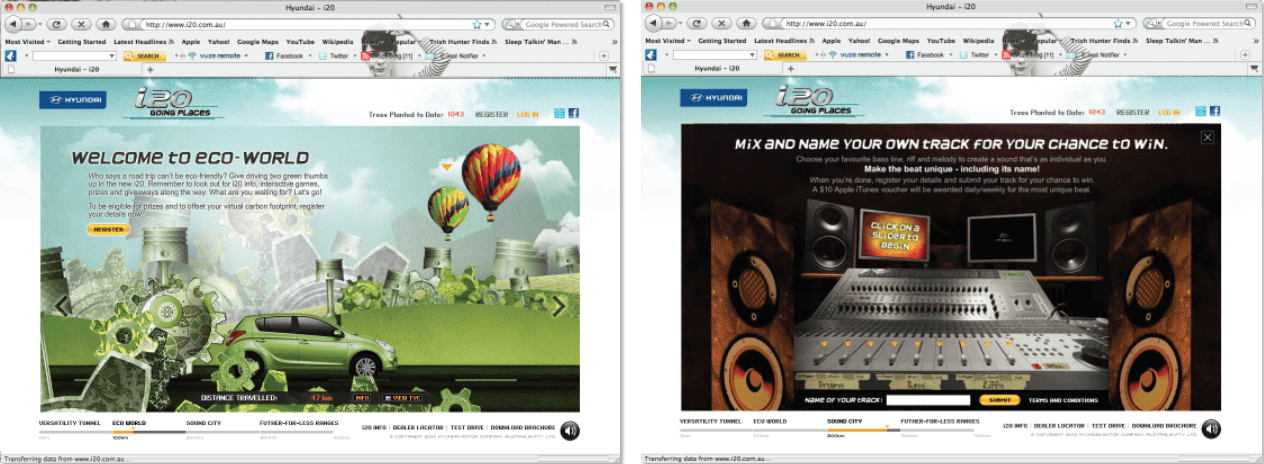This screenshot has height=464, width=1264.
Task: Click Submit under the mixing desk
Action: pos(998,399)
